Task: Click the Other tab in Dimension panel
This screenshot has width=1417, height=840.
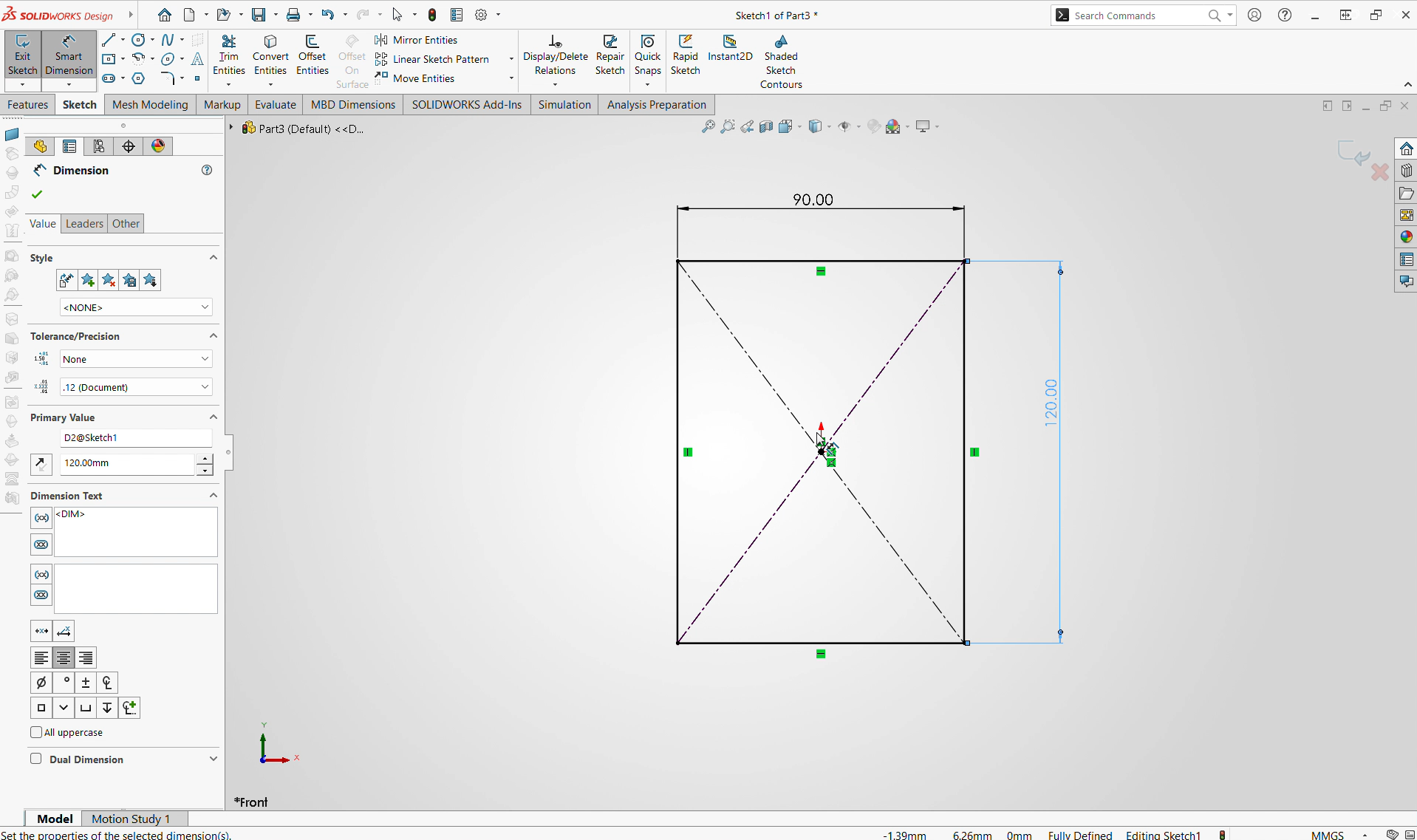Action: (x=126, y=224)
